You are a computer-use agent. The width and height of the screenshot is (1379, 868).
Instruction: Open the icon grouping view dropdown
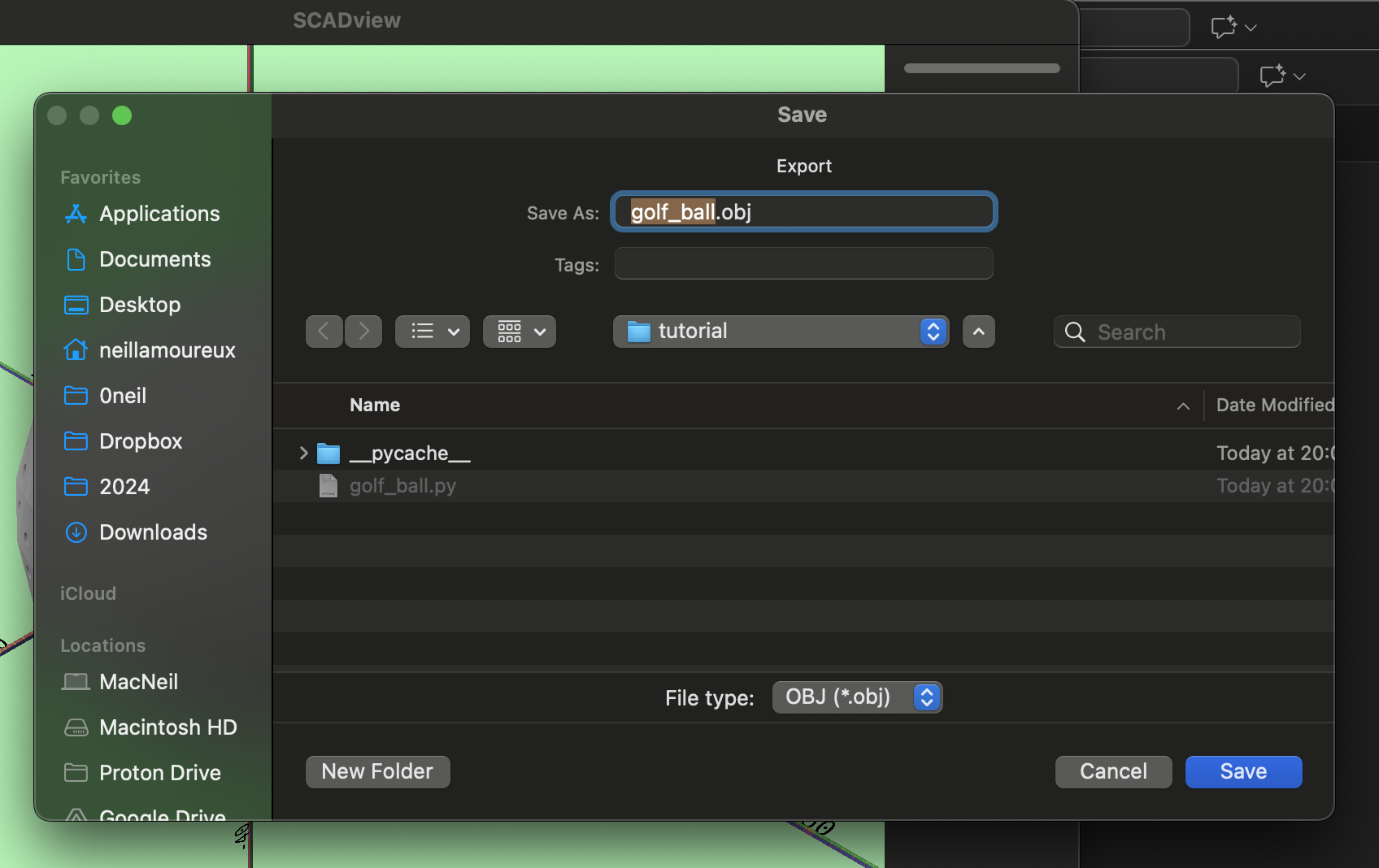(x=519, y=332)
